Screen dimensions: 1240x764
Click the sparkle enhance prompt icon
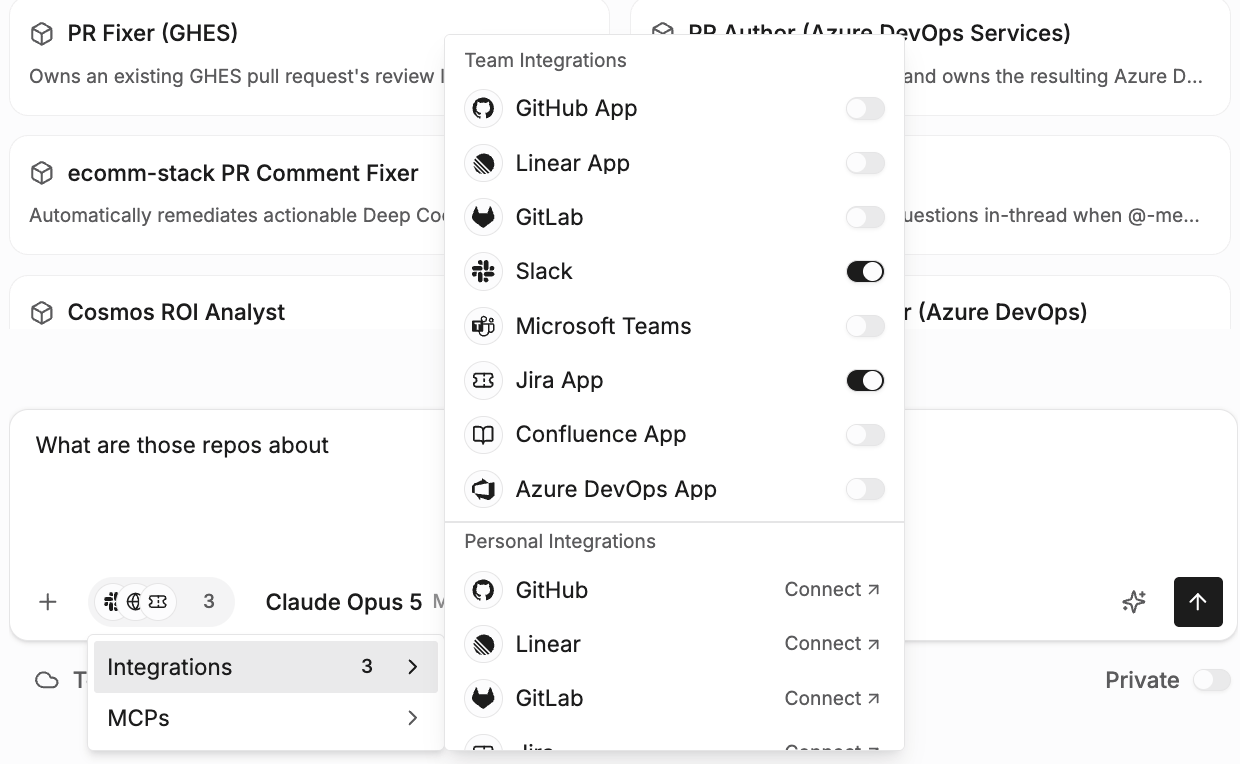(x=1134, y=602)
